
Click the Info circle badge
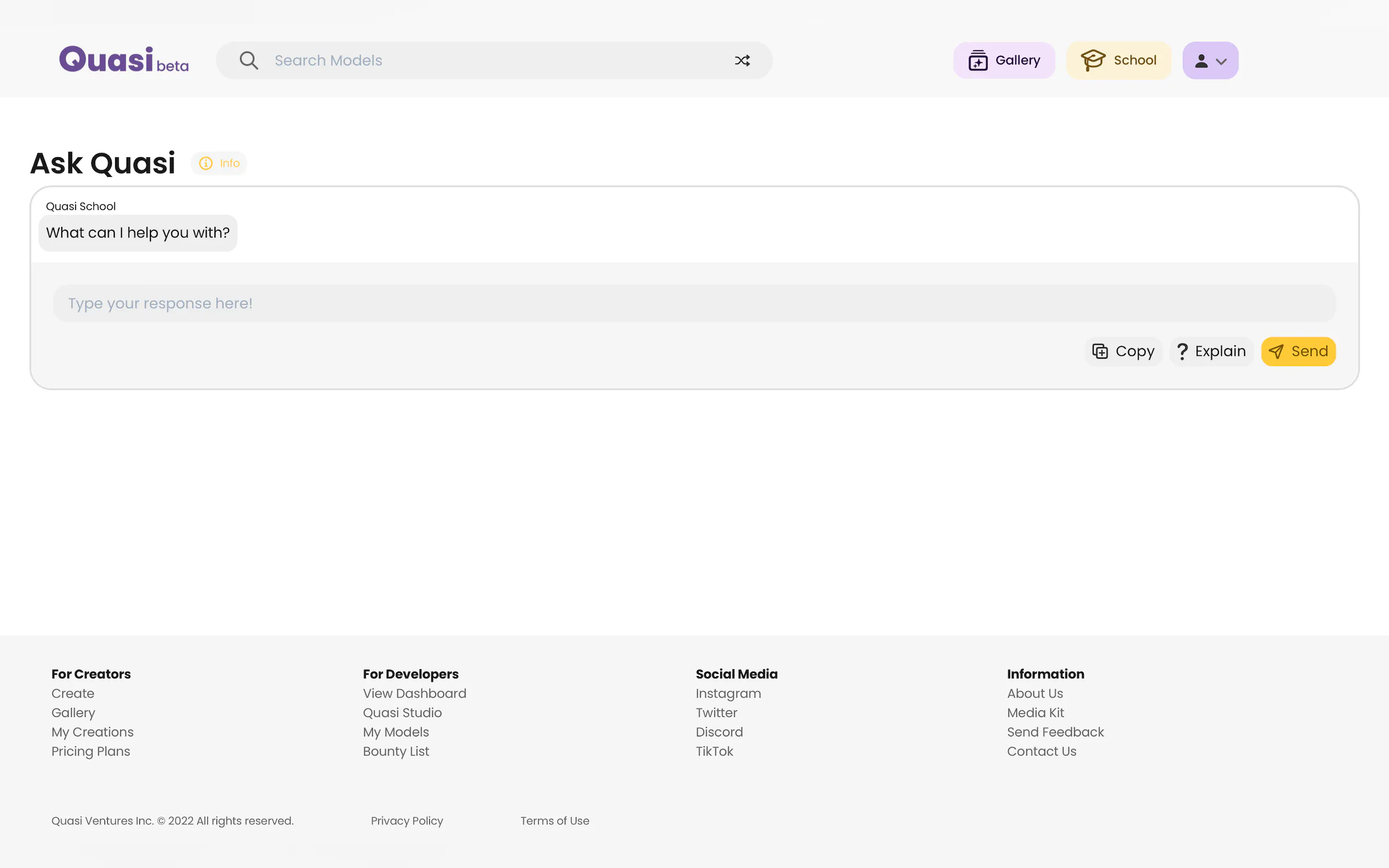point(219,163)
